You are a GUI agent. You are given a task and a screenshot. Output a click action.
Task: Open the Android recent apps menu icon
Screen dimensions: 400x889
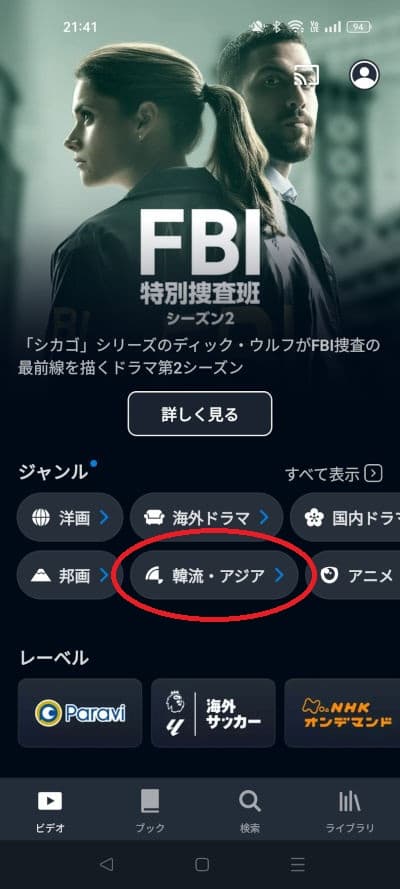pos(297,864)
